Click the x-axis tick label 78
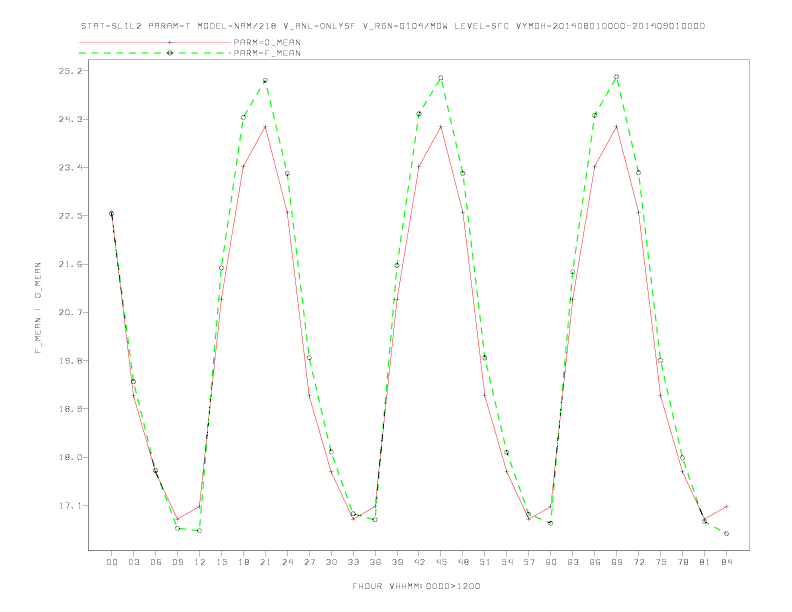Screen dimensions: 792x612 coord(682,562)
